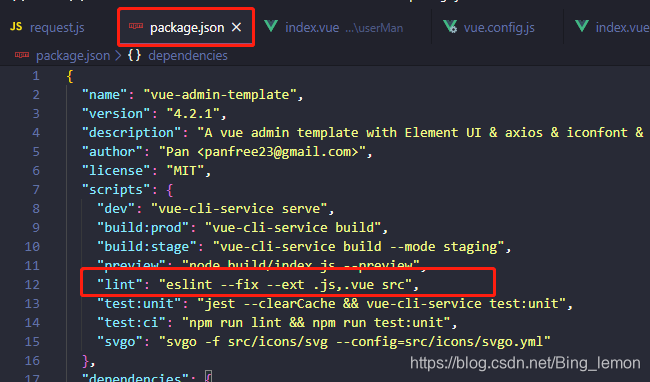Click the "build:stage" script key
This screenshot has width=650, height=382.
147,247
